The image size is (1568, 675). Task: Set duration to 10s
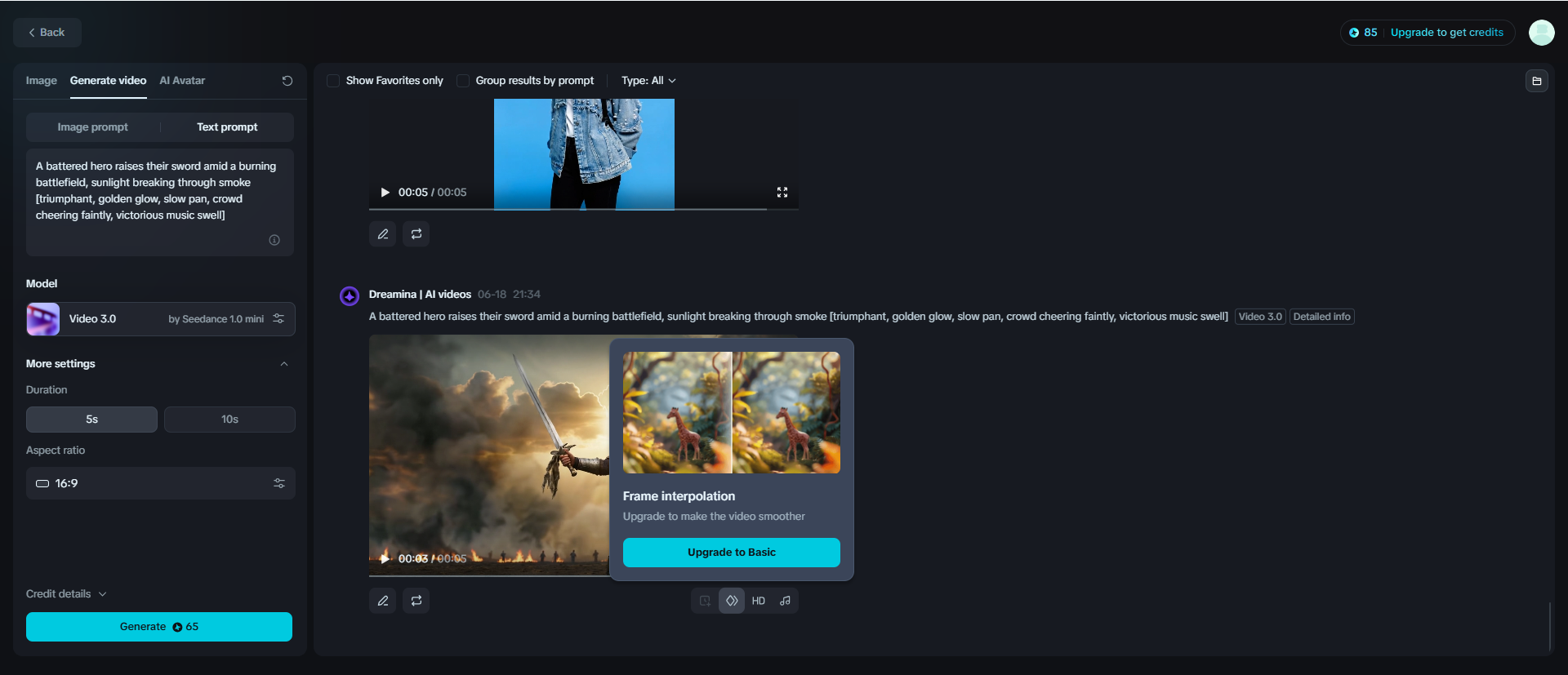click(x=229, y=420)
